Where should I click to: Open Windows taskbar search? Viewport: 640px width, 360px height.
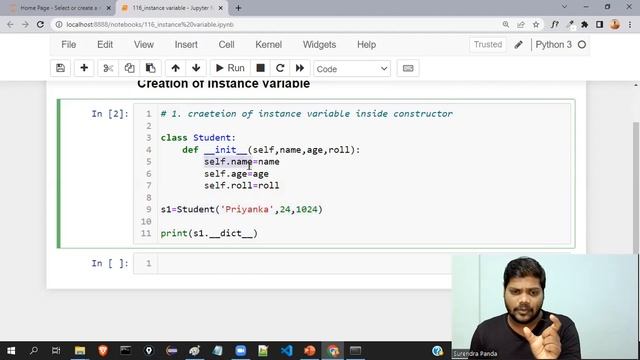34,351
